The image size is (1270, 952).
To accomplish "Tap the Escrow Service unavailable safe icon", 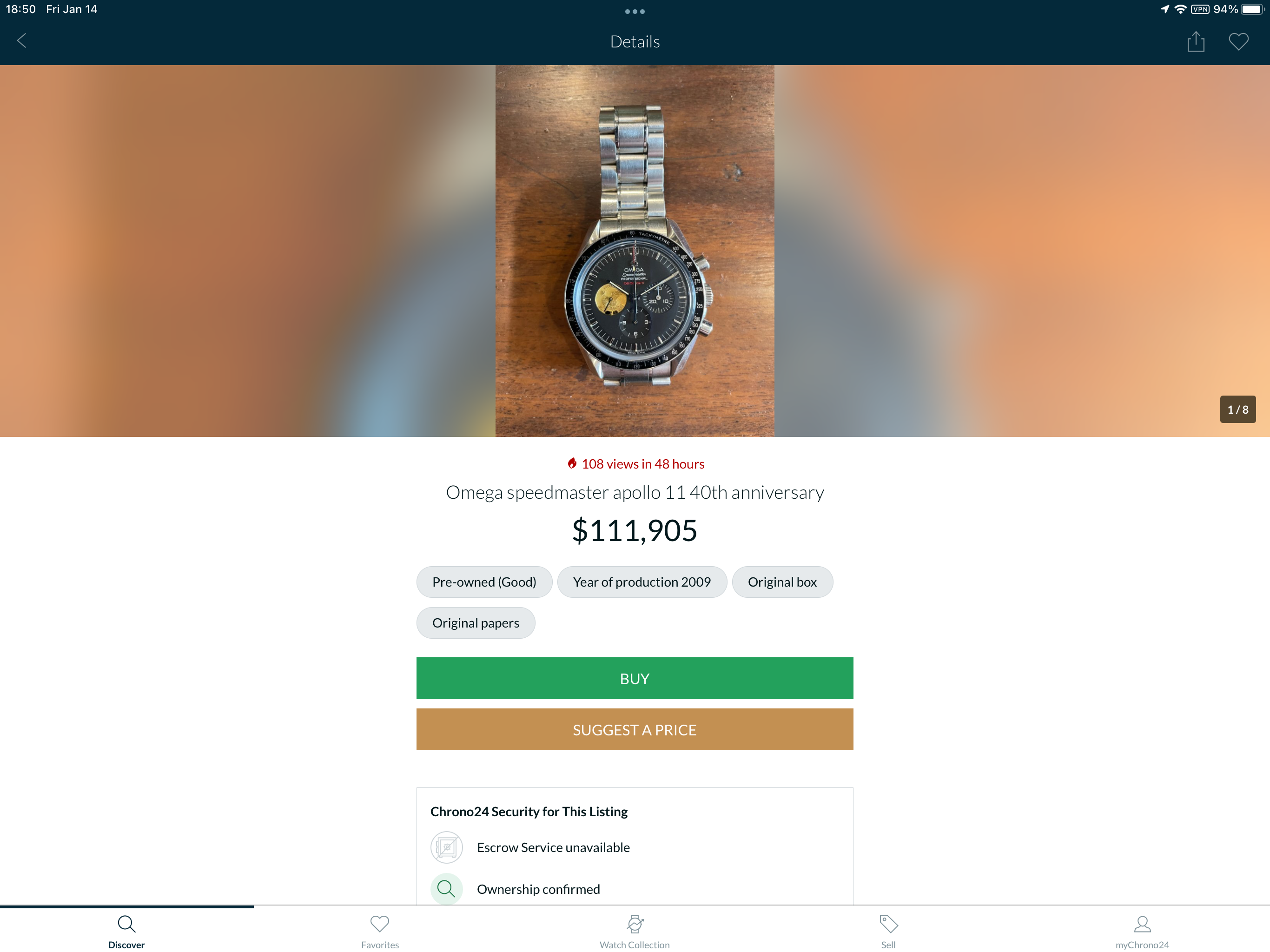I will click(x=446, y=847).
